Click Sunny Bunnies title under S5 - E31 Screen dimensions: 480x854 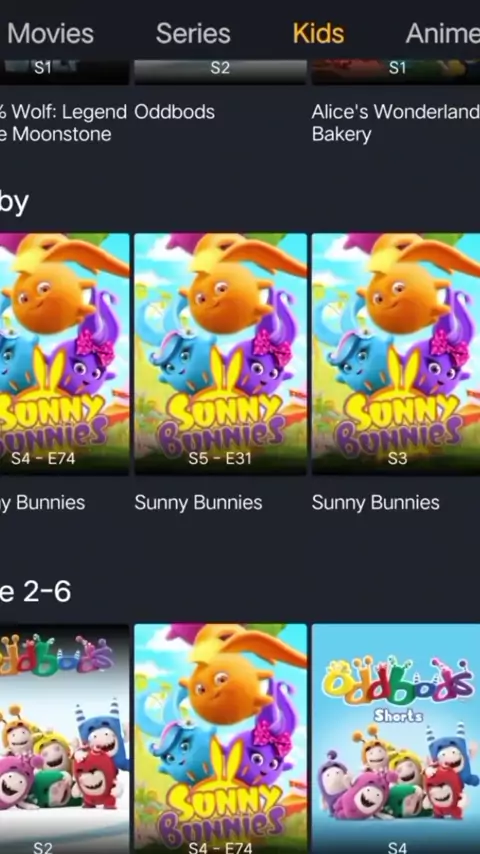pos(198,503)
